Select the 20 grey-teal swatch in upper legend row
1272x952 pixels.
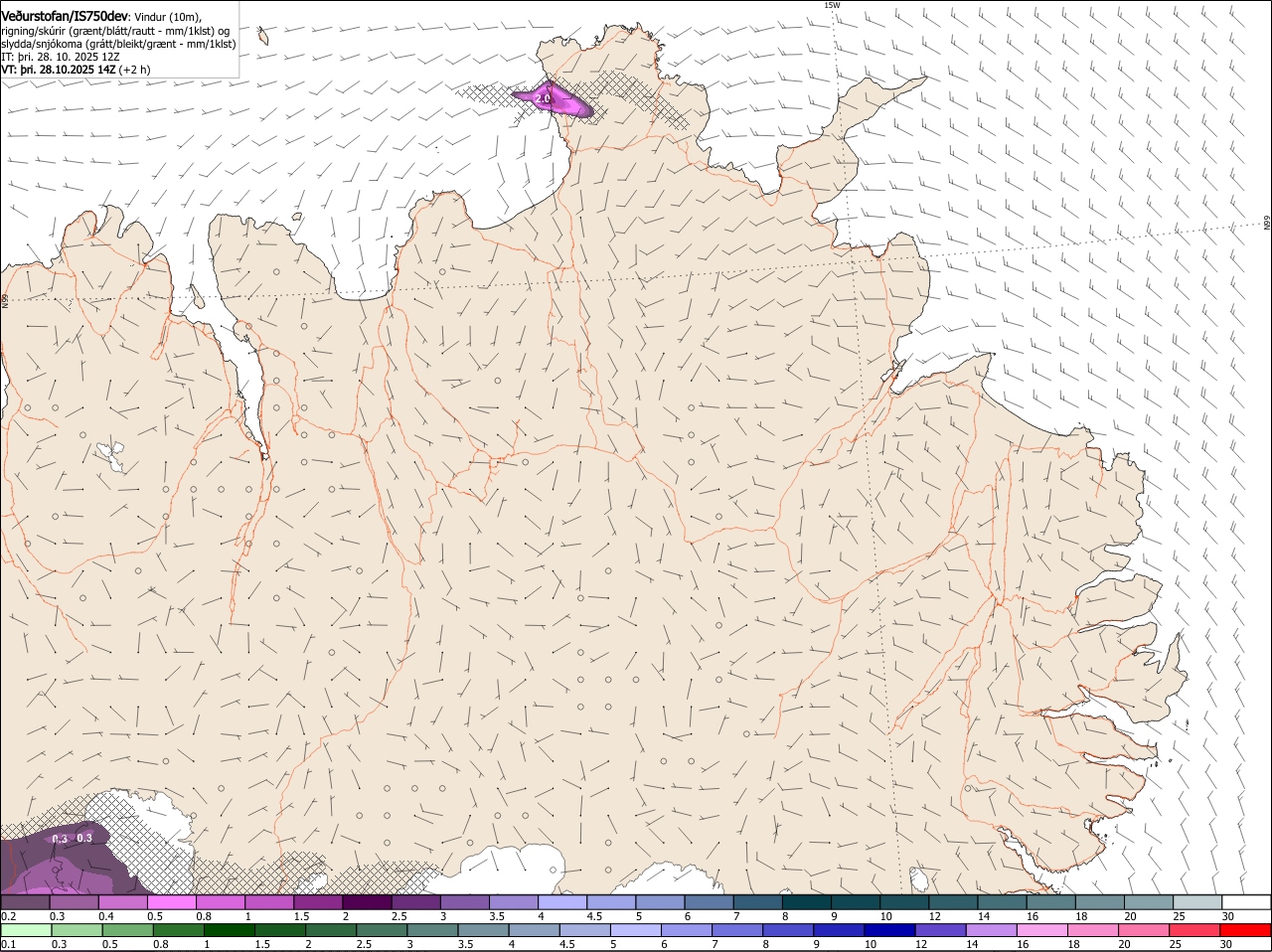coord(1148,901)
